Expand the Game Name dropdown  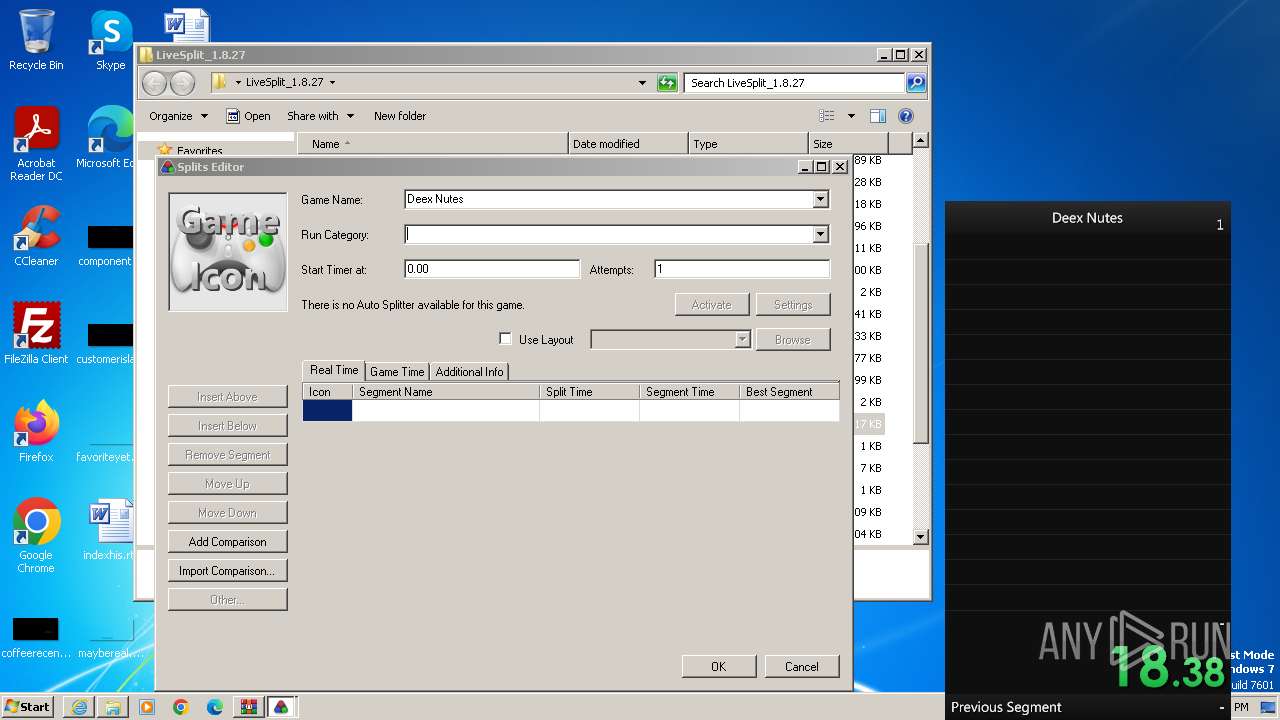820,199
